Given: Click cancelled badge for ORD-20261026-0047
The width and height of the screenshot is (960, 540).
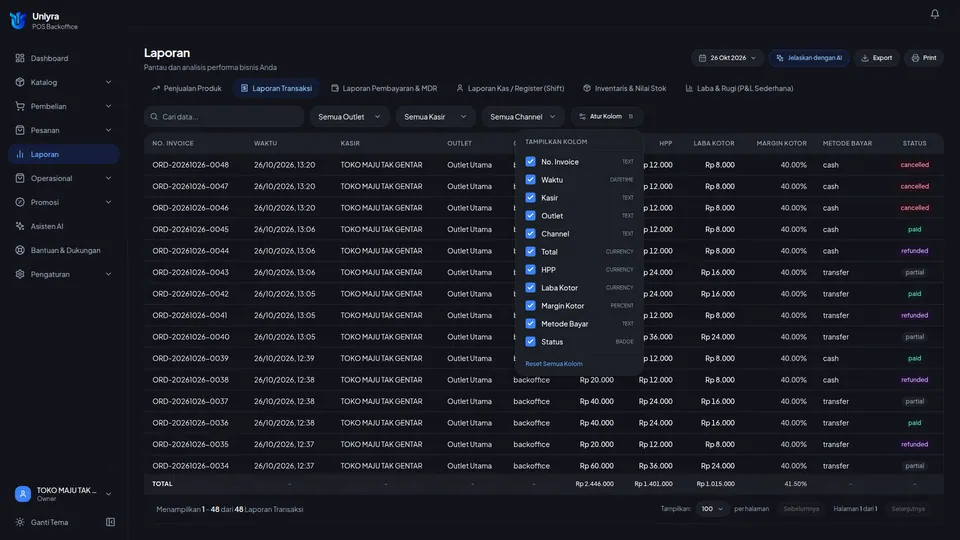Looking at the screenshot, I should [x=915, y=186].
